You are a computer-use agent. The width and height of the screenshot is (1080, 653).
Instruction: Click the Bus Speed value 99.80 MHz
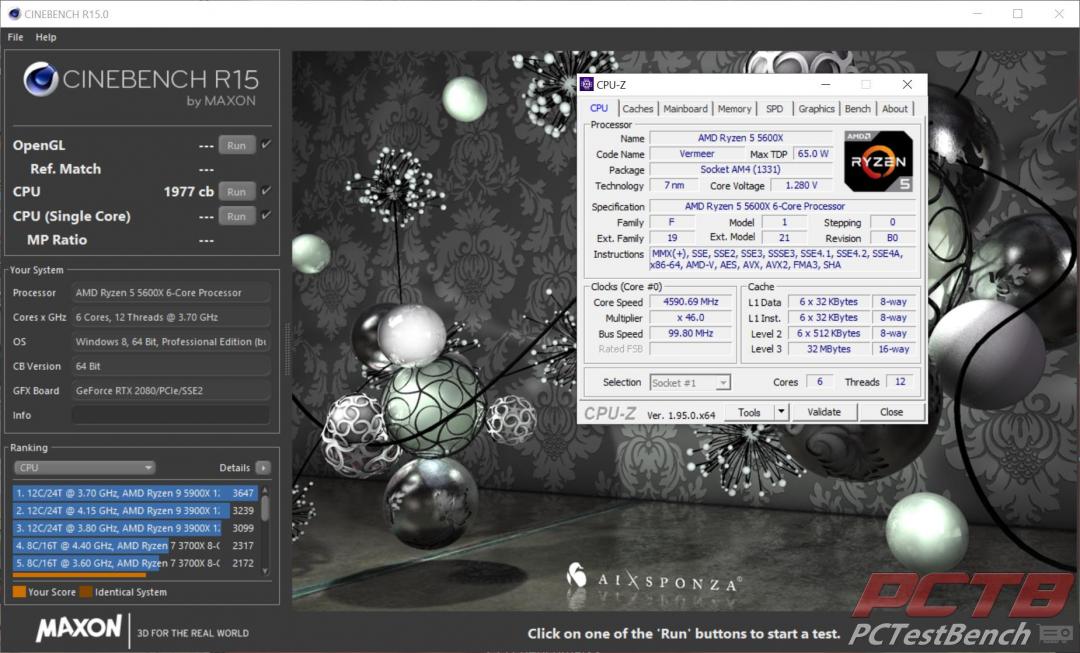pos(690,333)
